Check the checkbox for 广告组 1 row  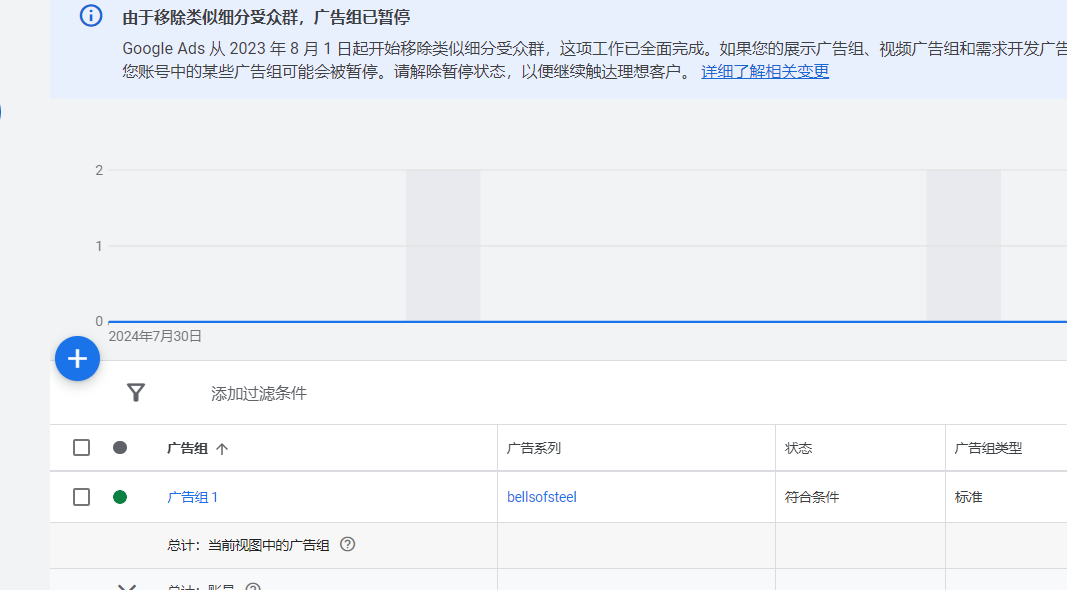(x=82, y=497)
